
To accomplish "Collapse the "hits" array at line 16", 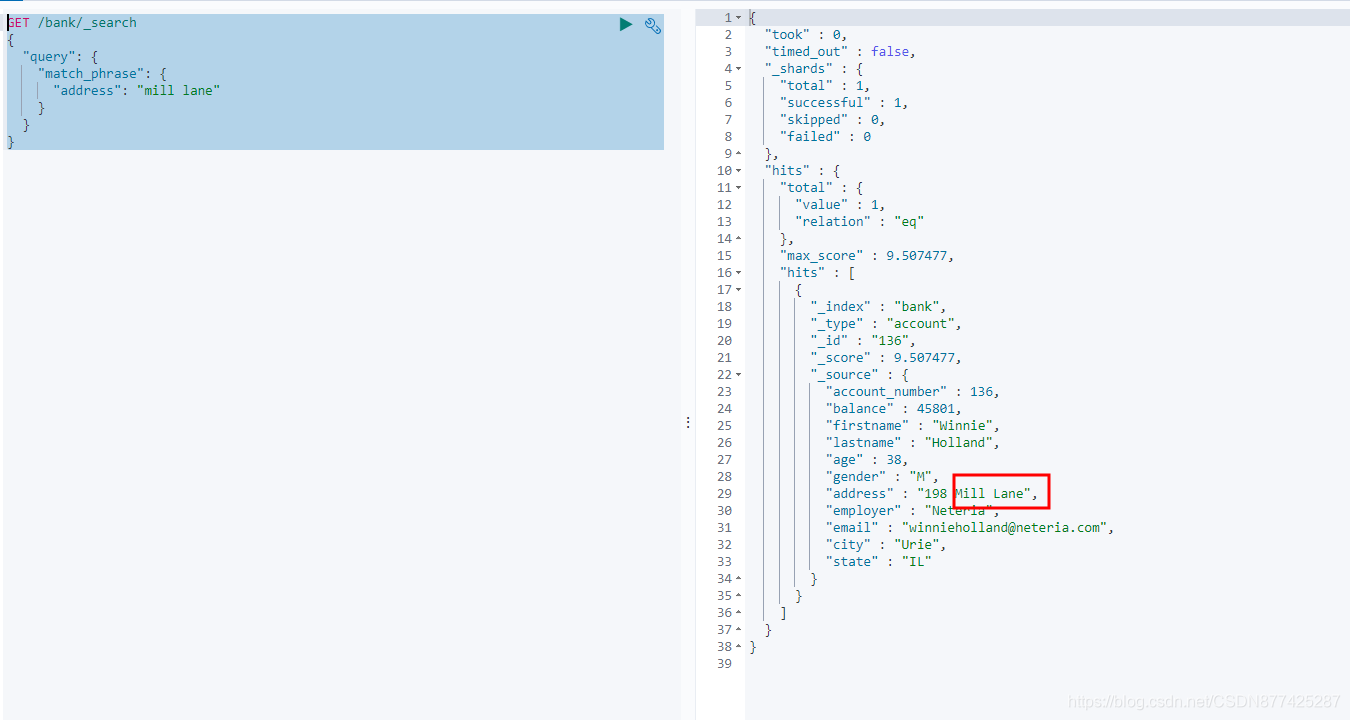I will point(739,273).
